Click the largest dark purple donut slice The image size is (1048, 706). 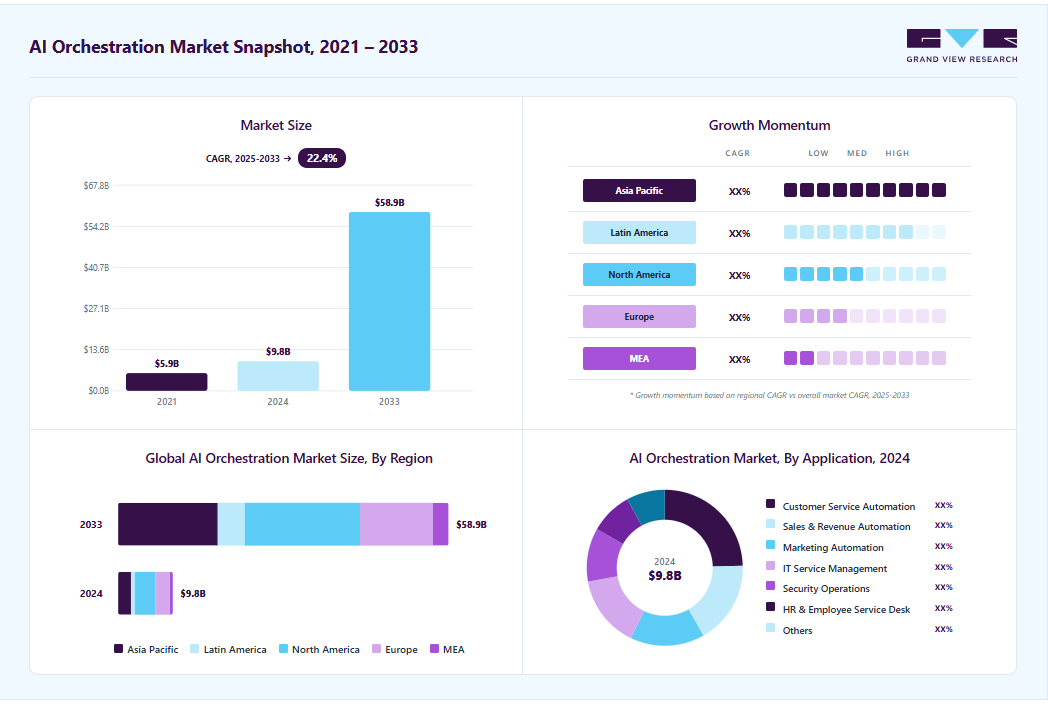point(710,525)
